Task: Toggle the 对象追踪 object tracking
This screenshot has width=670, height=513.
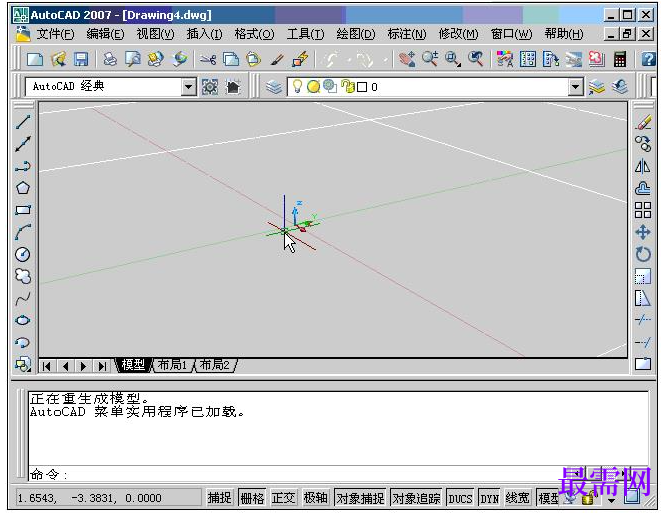Action: tap(417, 498)
